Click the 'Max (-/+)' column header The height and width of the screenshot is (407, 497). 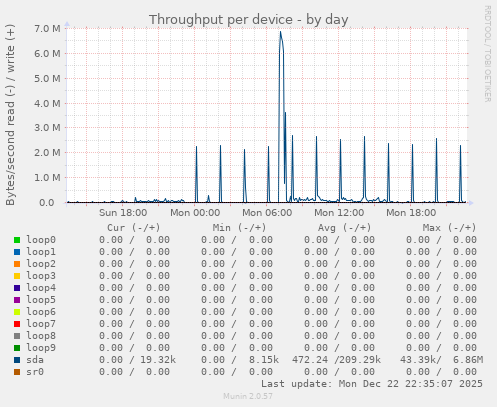click(x=449, y=228)
